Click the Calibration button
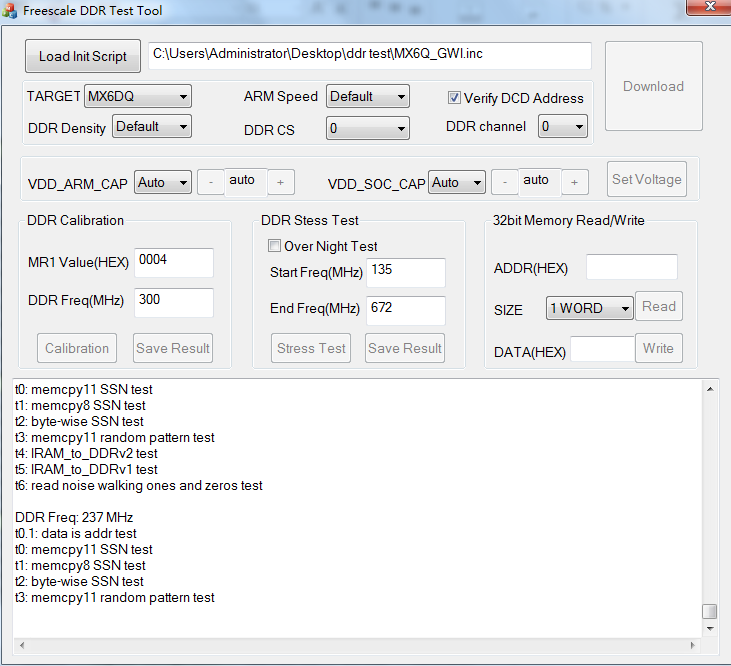731x666 pixels. (x=77, y=348)
